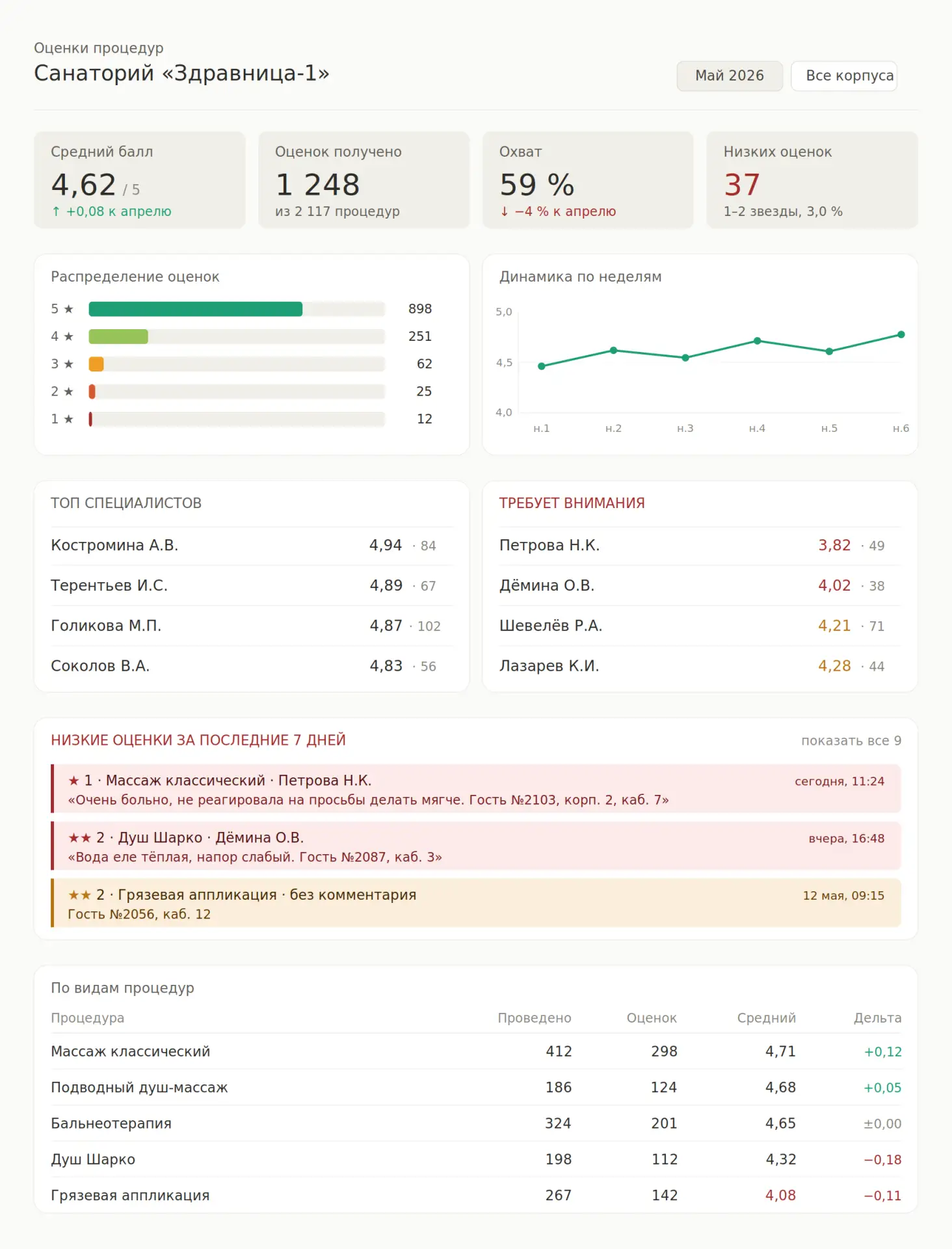Select the «Подводный душ-массаж» table row
The image size is (952, 1249).
(476, 1088)
